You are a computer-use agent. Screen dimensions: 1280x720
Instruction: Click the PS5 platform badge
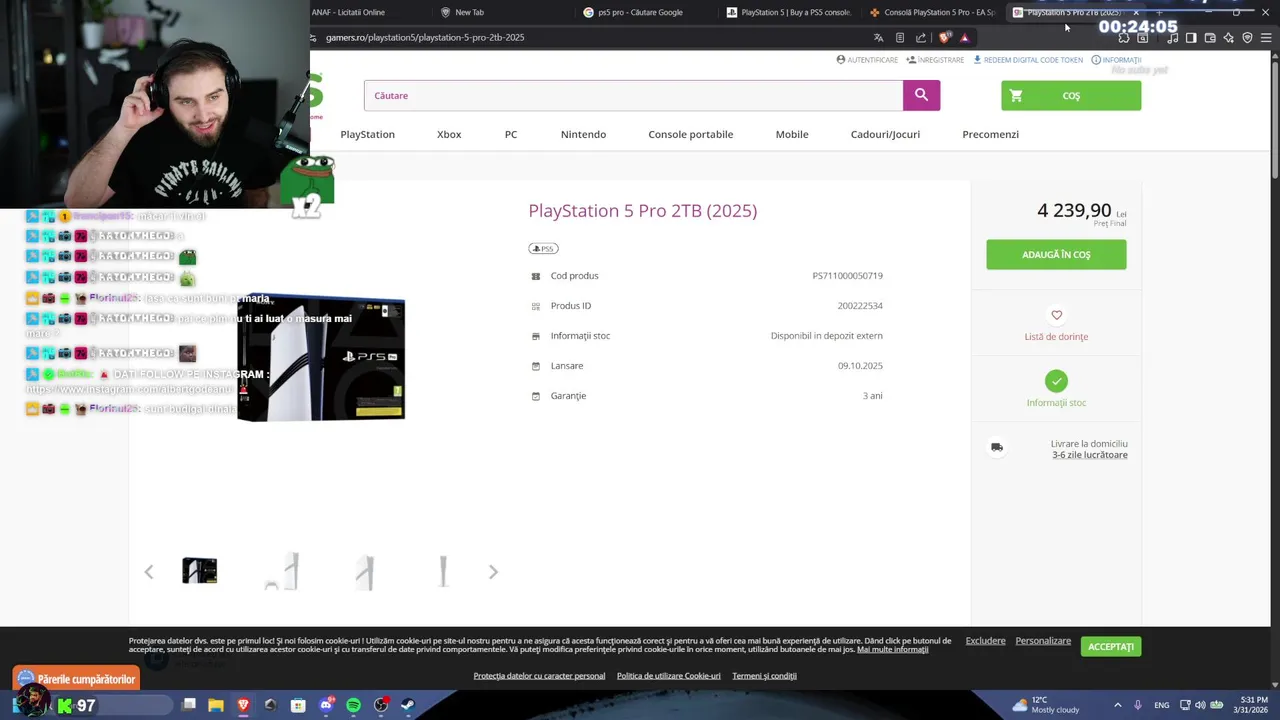coord(543,248)
